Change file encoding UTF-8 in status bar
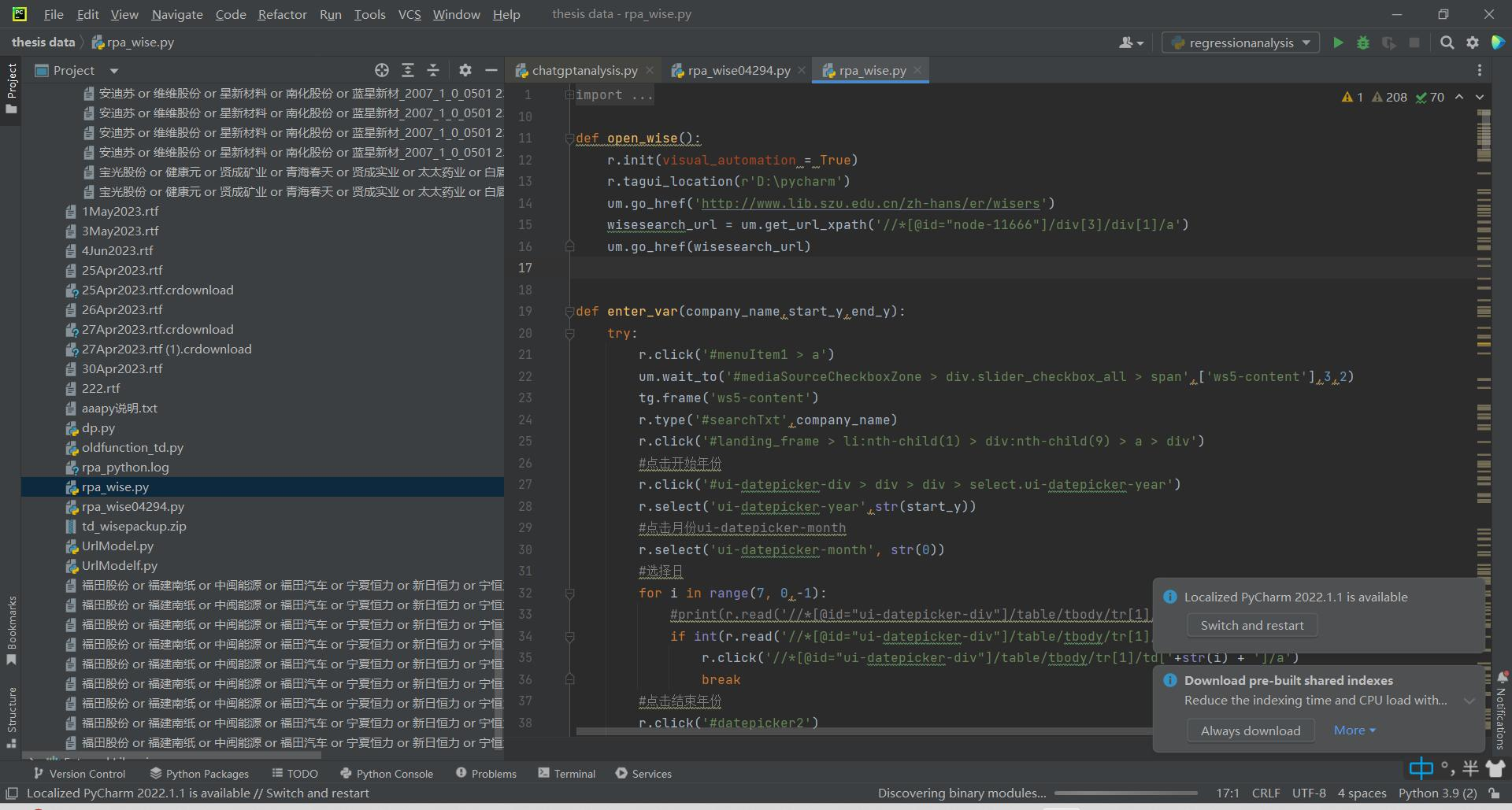 (1309, 793)
